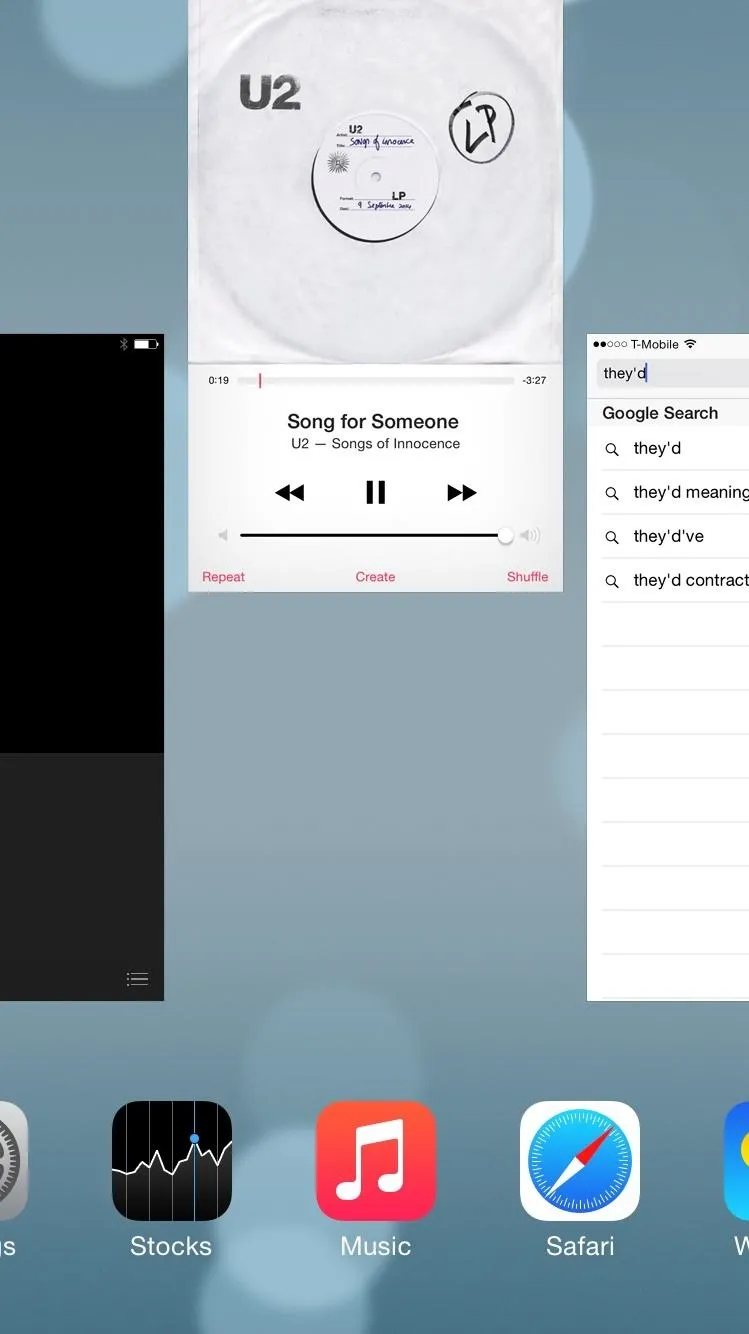
Task: Open the Stocks app icon
Action: pyautogui.click(x=172, y=1161)
